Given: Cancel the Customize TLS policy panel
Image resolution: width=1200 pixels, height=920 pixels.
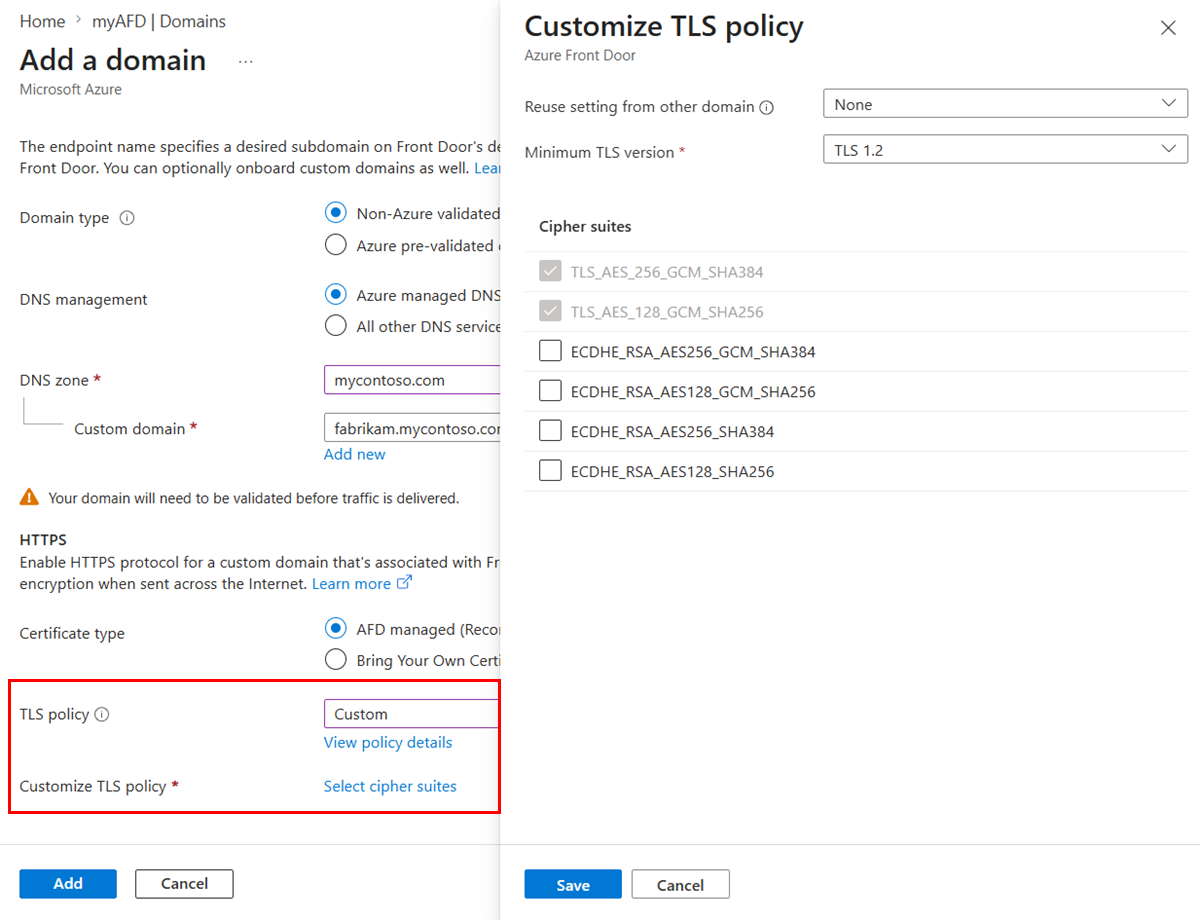Looking at the screenshot, I should [681, 885].
